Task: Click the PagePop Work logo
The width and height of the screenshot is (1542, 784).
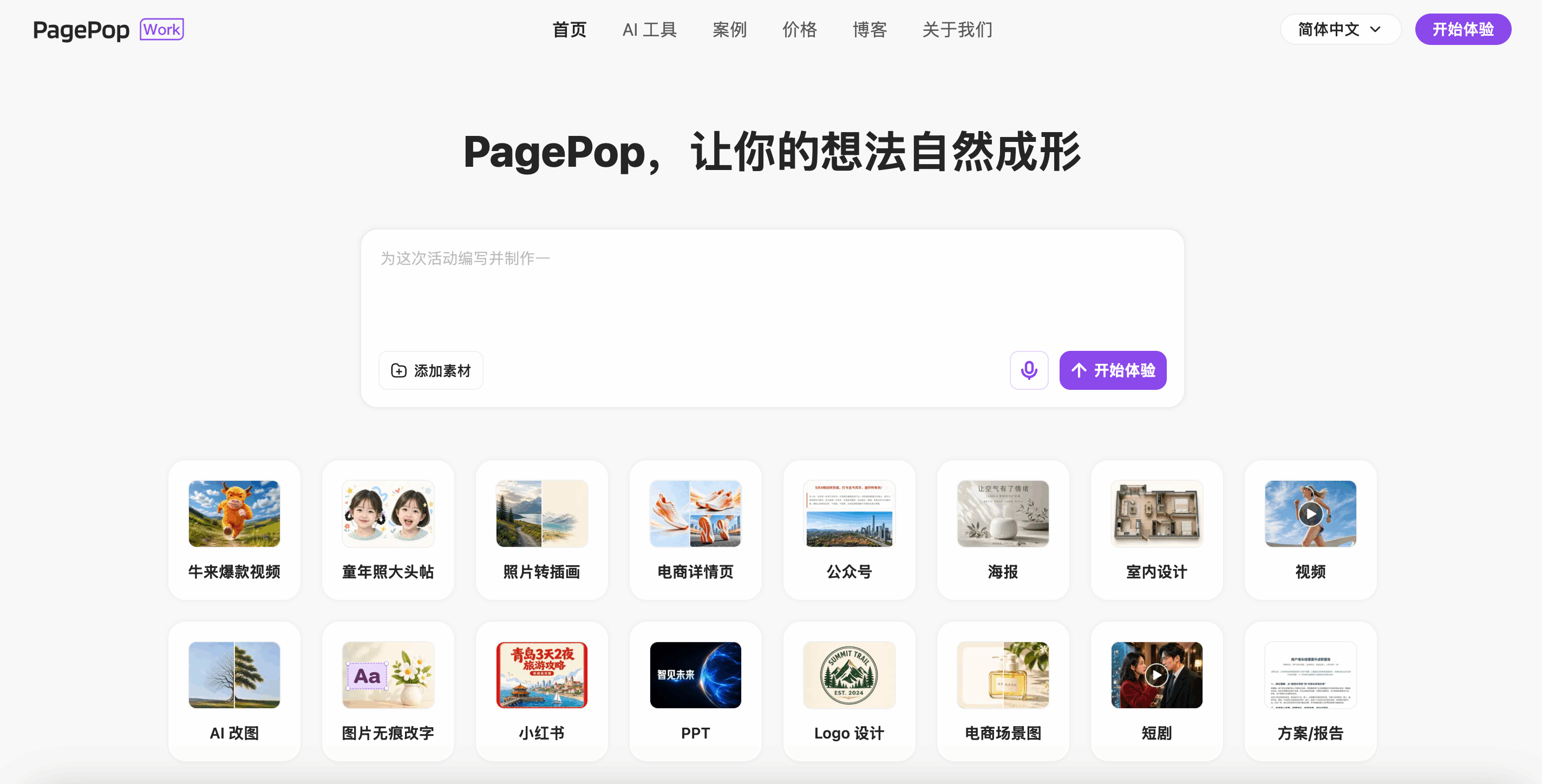Action: [x=108, y=29]
